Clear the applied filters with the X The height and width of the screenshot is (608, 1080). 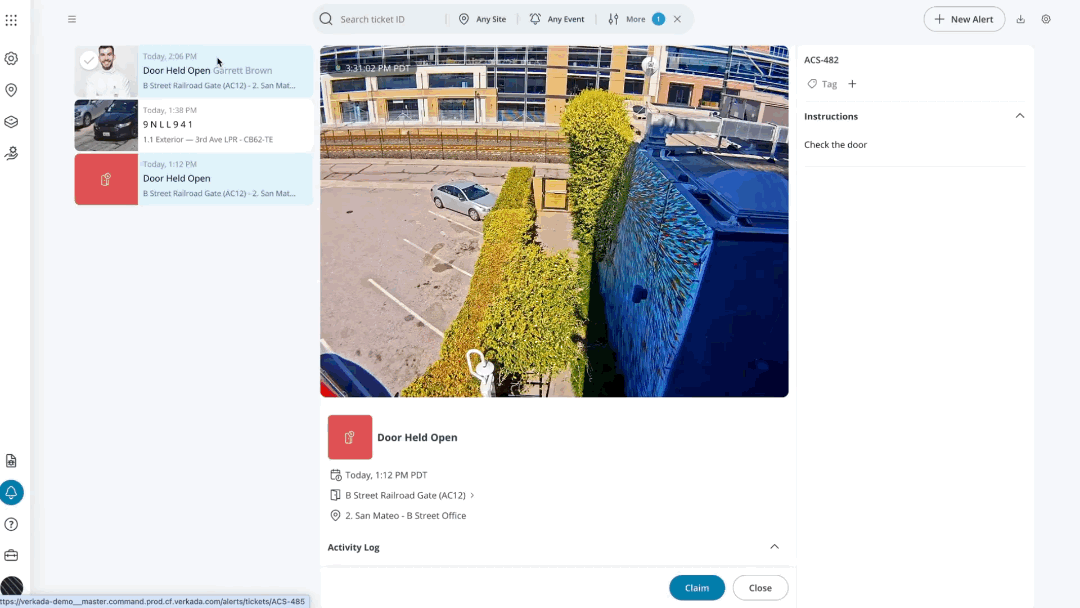(x=677, y=19)
